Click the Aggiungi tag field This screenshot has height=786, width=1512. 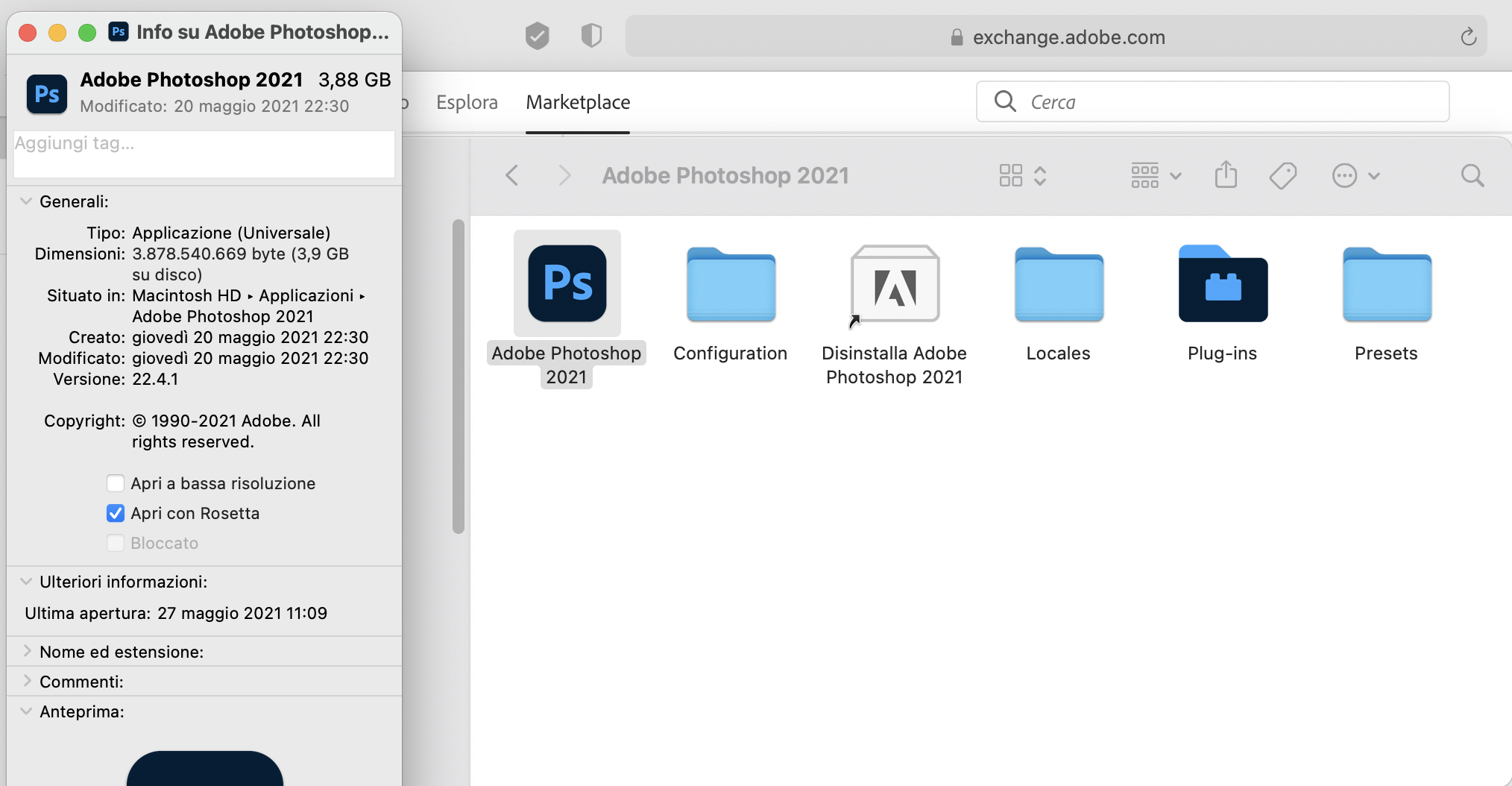[204, 154]
